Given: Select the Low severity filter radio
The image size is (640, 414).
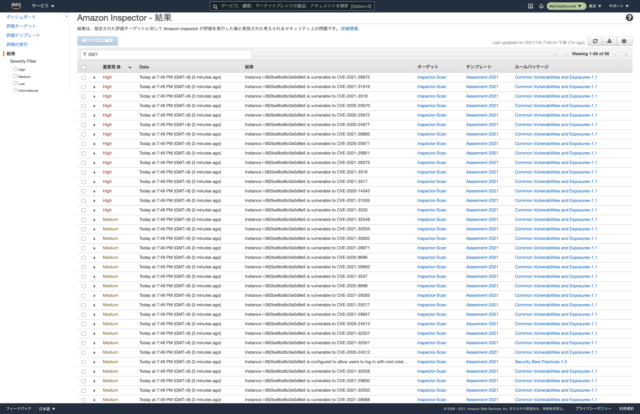Looking at the screenshot, I should 15,83.
